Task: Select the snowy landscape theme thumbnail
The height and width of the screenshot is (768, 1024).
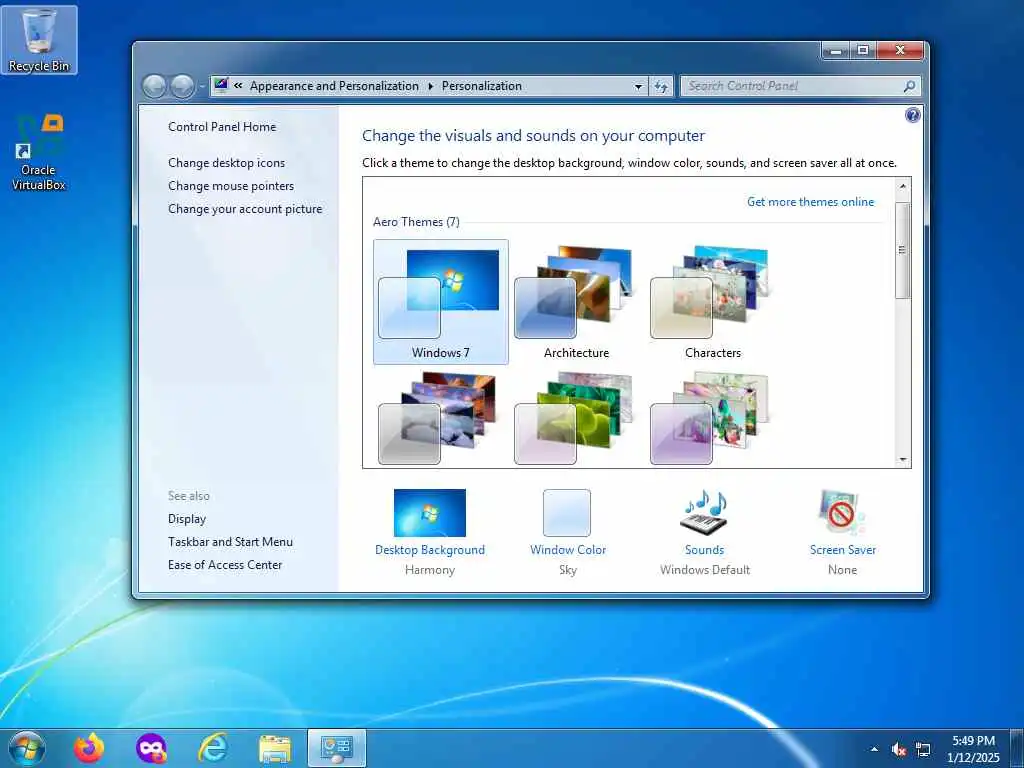Action: [x=438, y=418]
